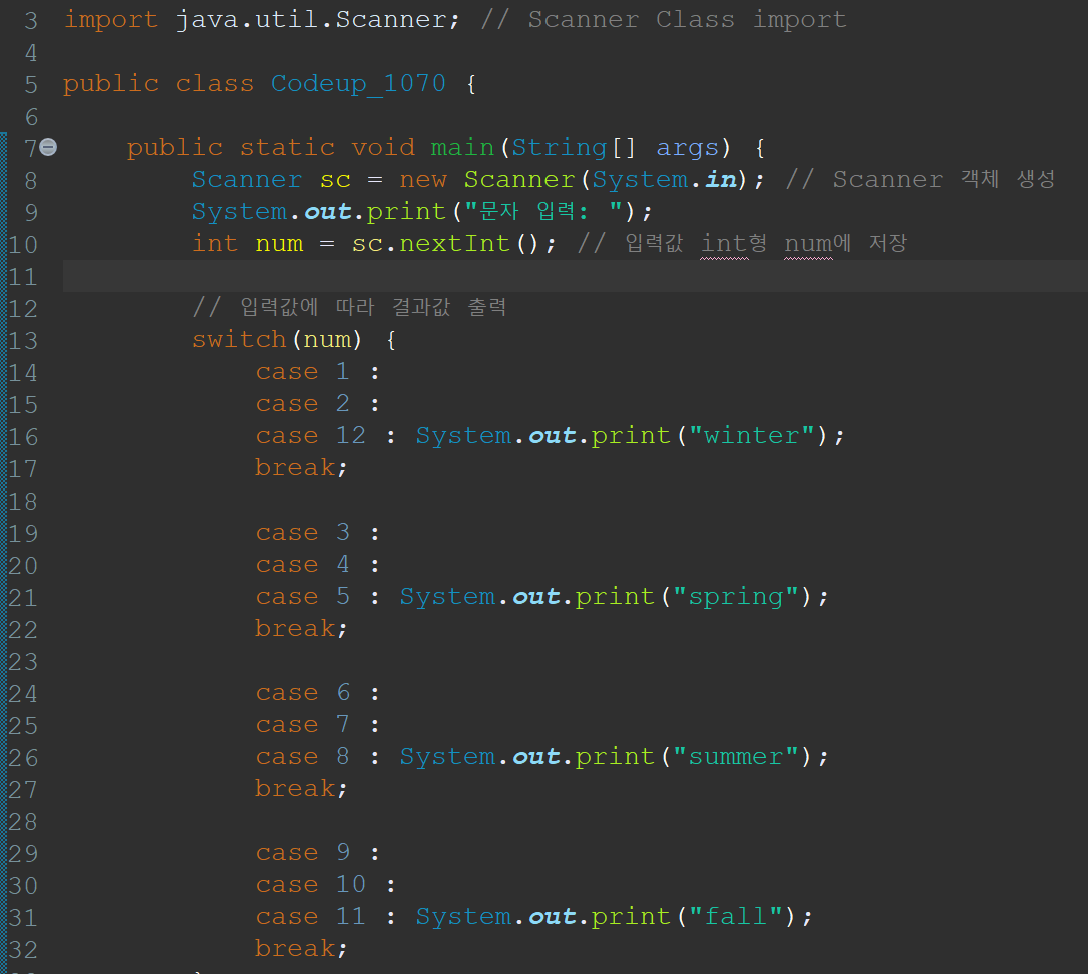The height and width of the screenshot is (974, 1088).
Task: Collapse the main method fold marker
Action: coord(47,146)
